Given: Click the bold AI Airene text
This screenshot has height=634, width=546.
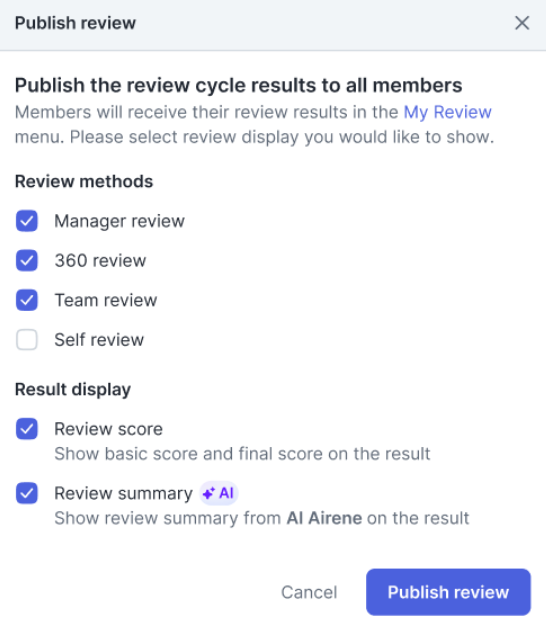Looking at the screenshot, I should (x=324, y=518).
